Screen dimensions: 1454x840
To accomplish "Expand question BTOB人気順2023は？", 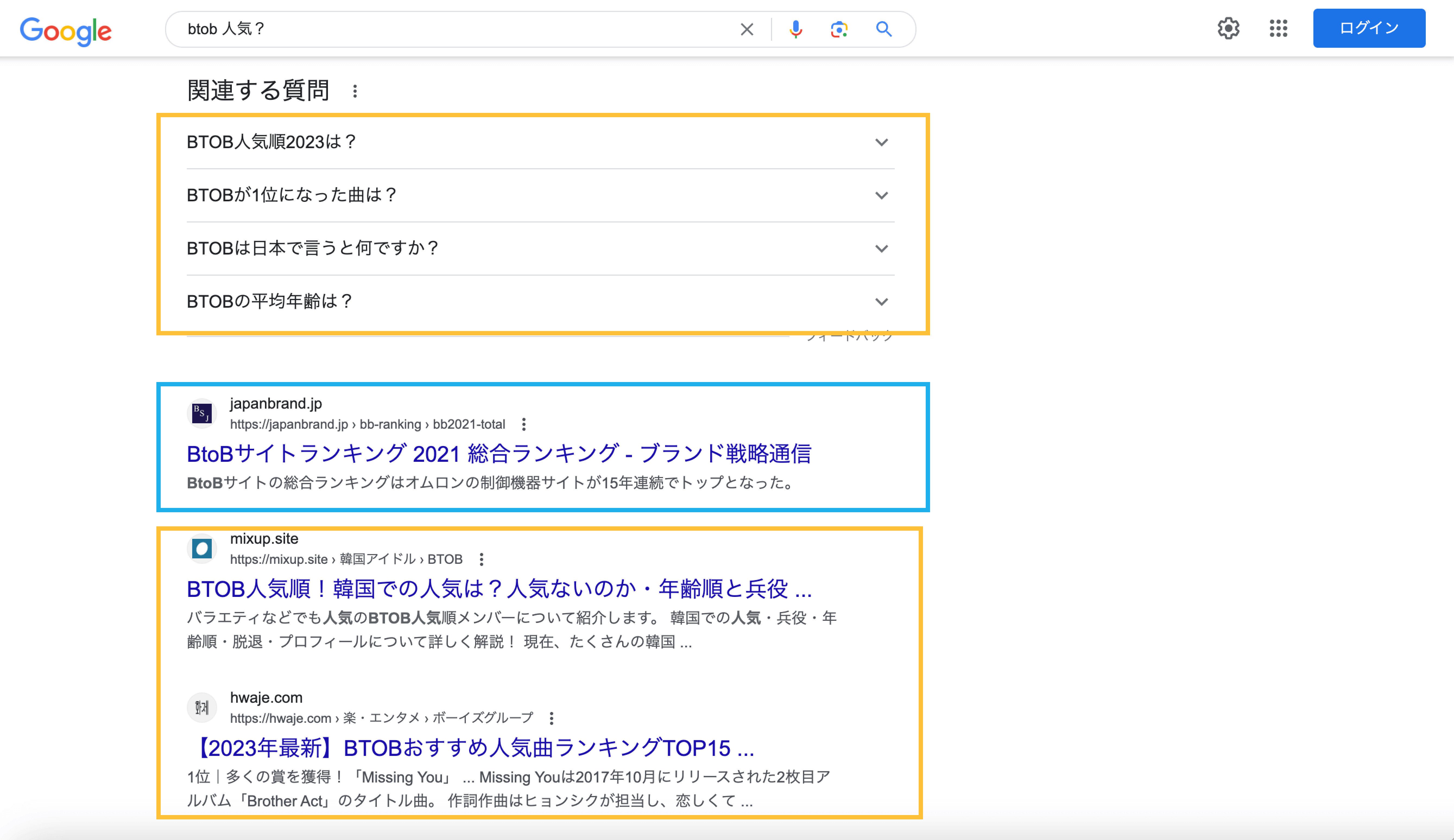I will coord(540,142).
